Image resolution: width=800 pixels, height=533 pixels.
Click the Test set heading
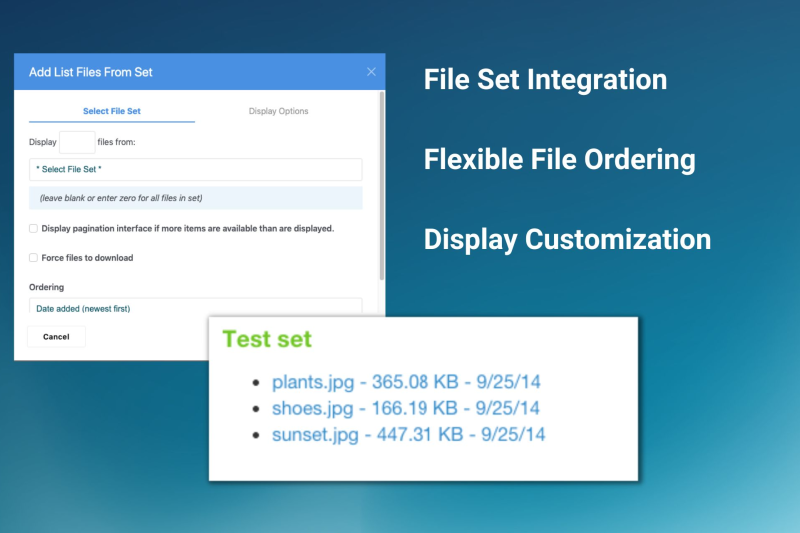tap(267, 339)
